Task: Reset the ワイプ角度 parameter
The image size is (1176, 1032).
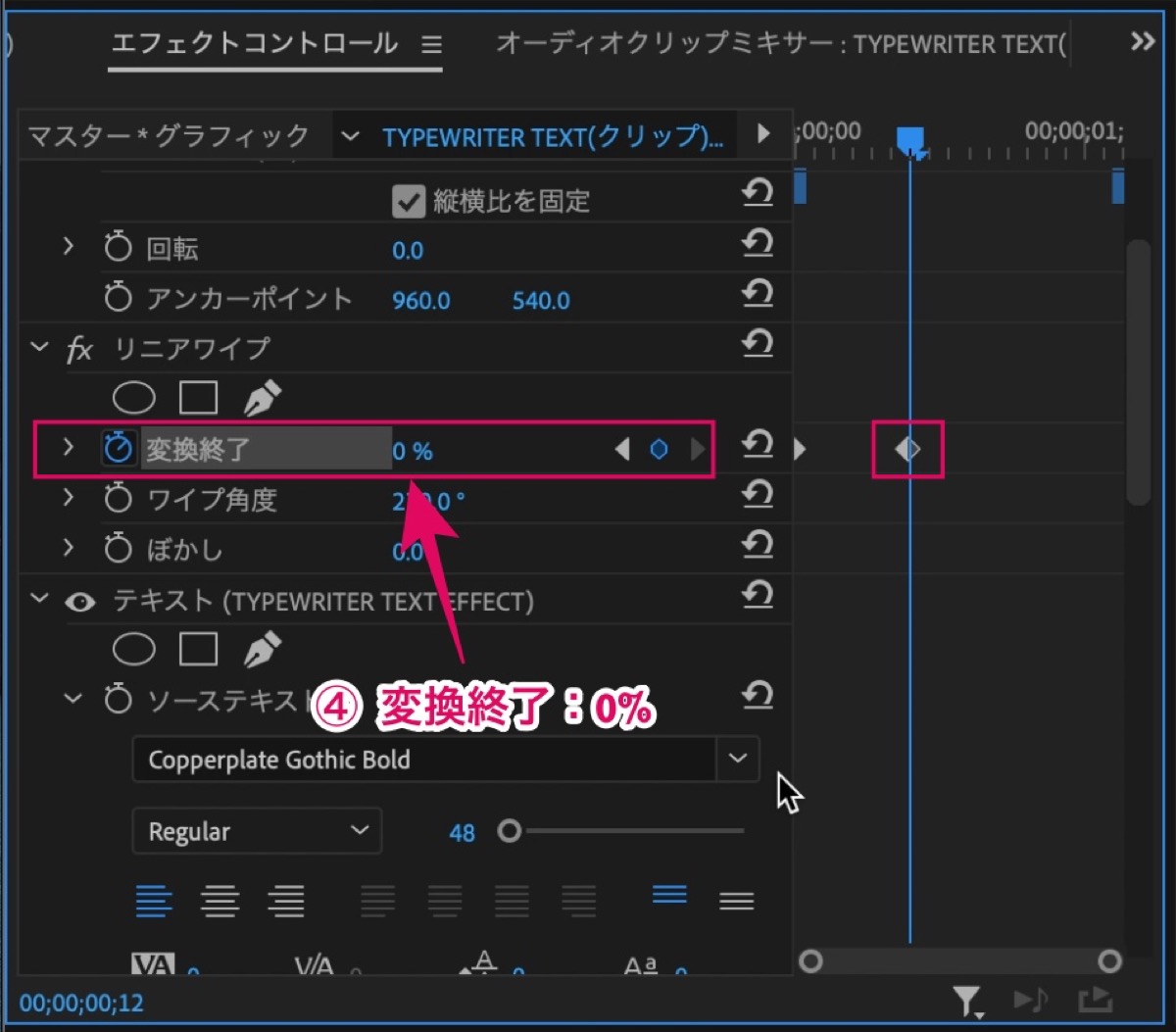Action: 757,494
